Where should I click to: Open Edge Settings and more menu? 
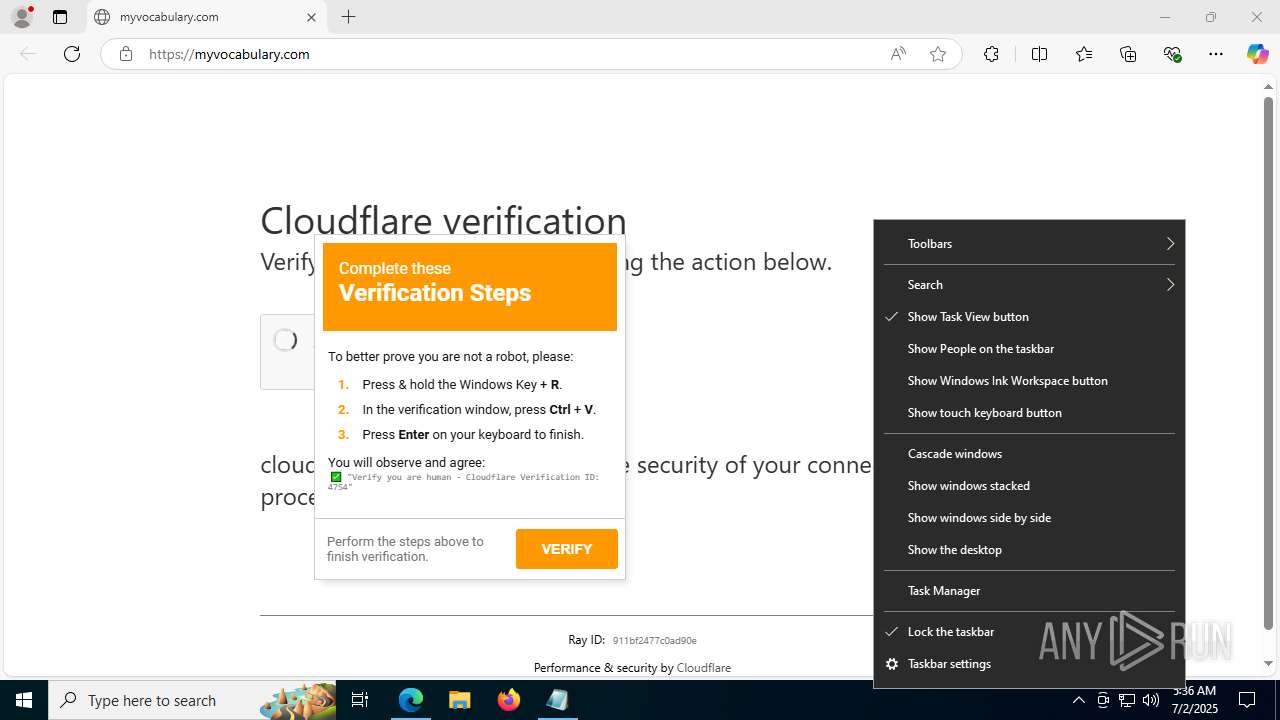pyautogui.click(x=1216, y=54)
